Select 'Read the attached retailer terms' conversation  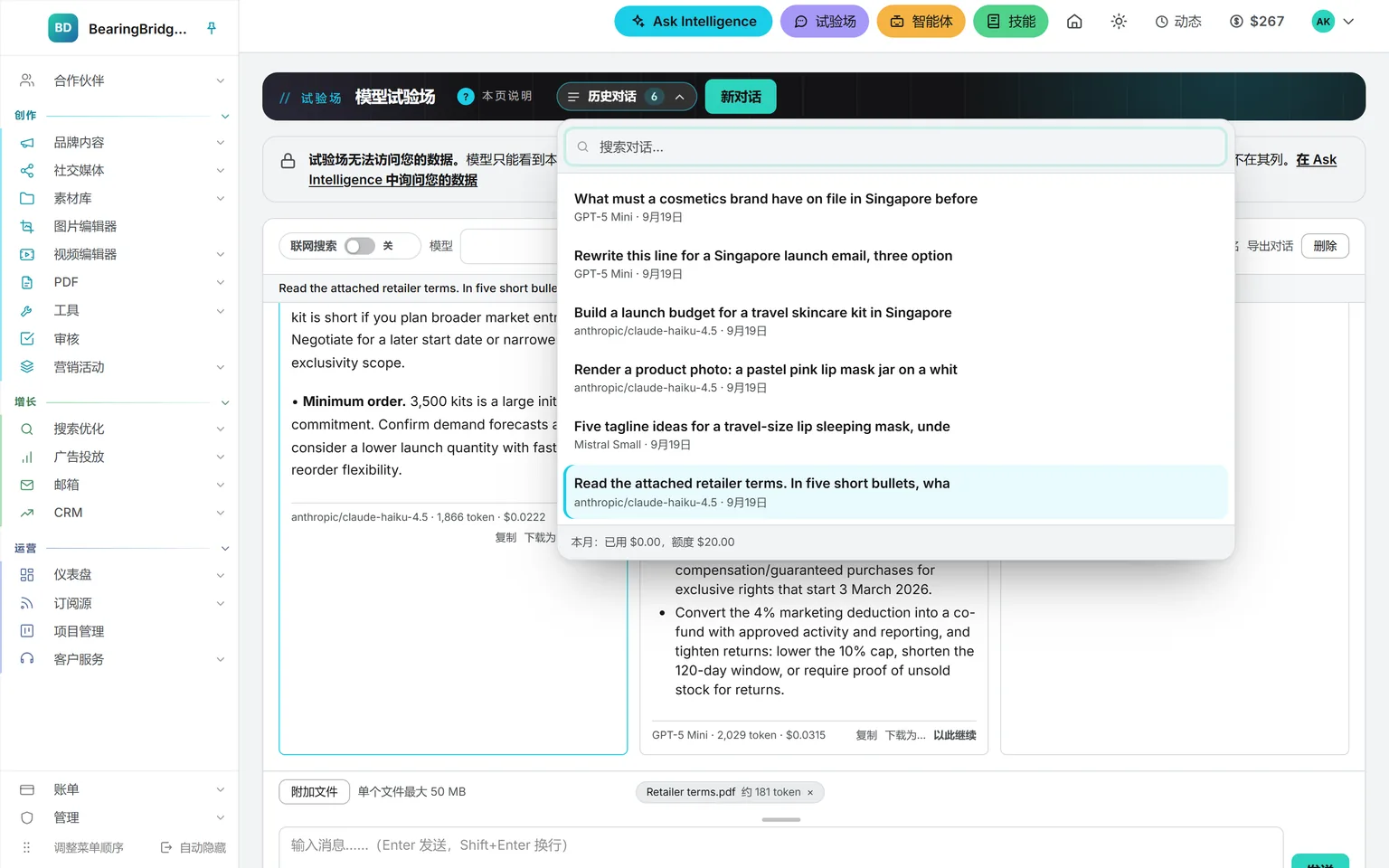pyautogui.click(x=895, y=492)
